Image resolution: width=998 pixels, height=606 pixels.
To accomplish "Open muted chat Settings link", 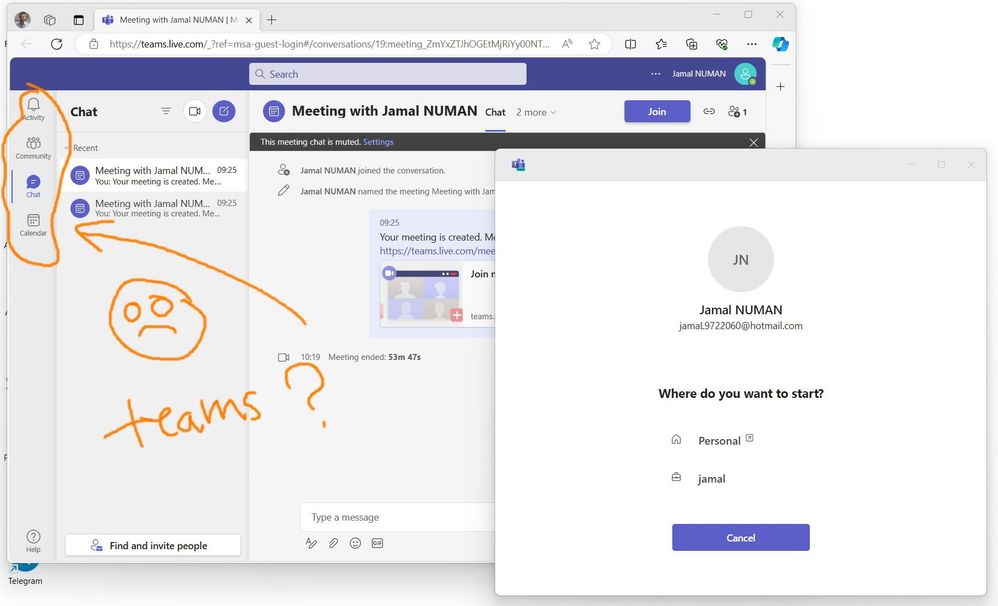I will [x=378, y=142].
